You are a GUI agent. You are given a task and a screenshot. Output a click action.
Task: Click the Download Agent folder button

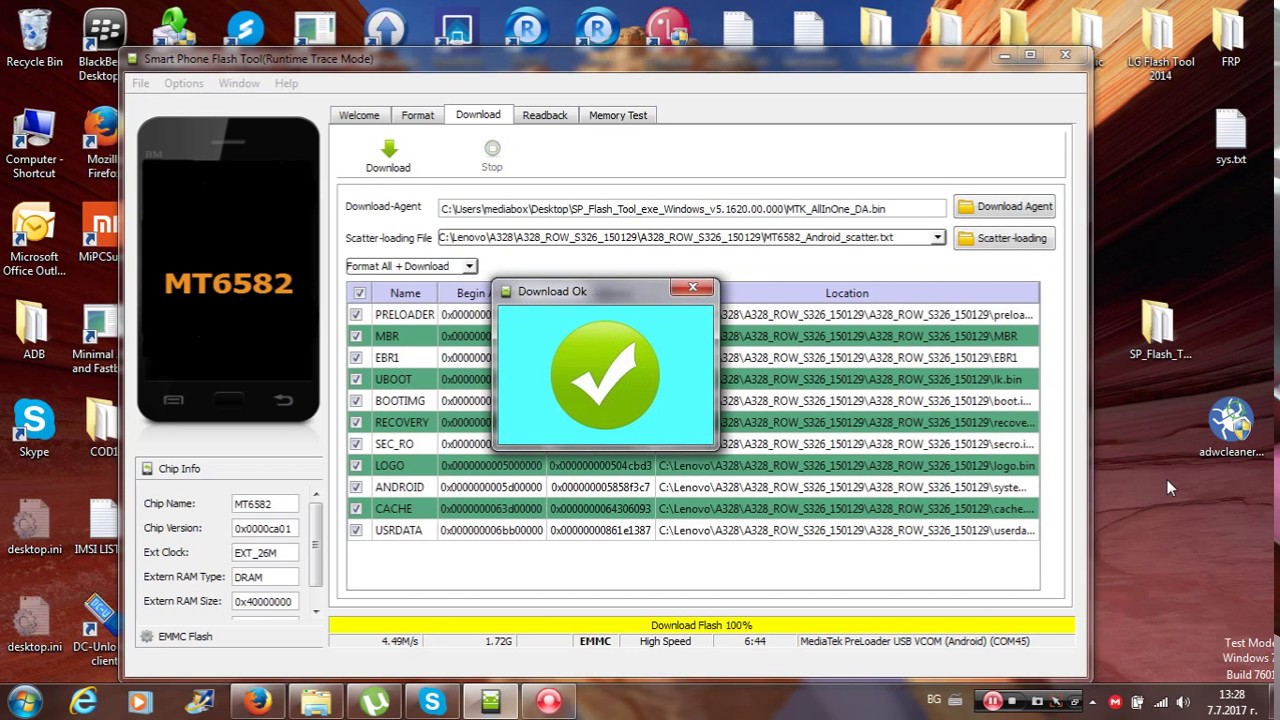coord(1004,207)
